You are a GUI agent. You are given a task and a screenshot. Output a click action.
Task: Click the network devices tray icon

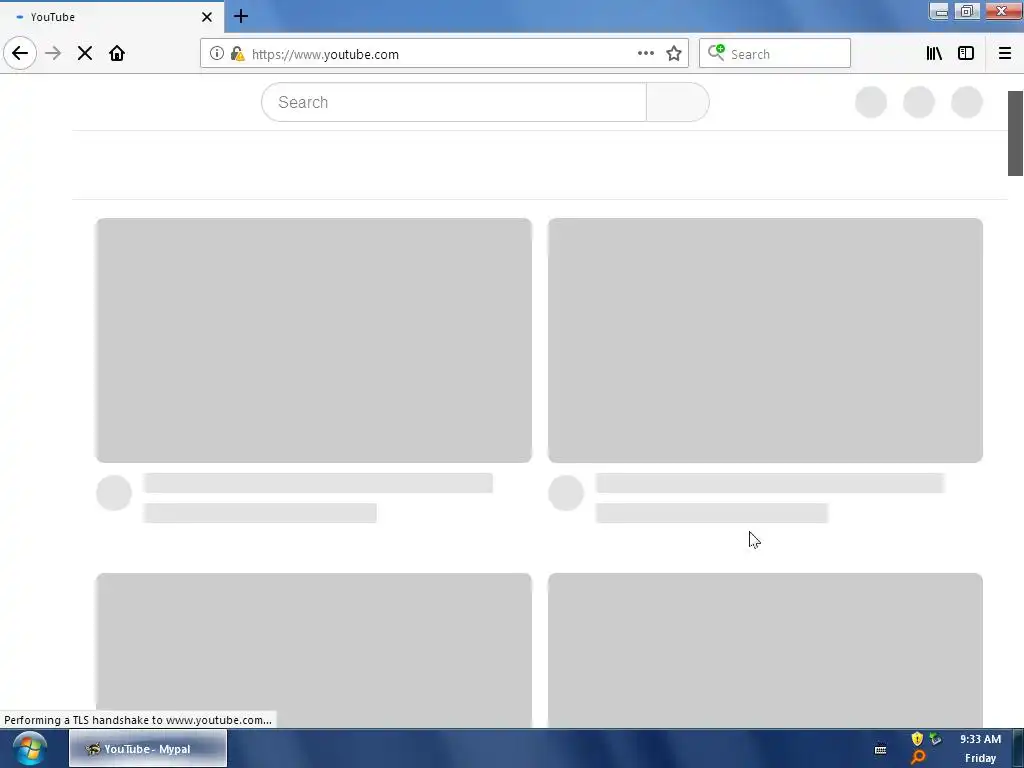coord(936,739)
